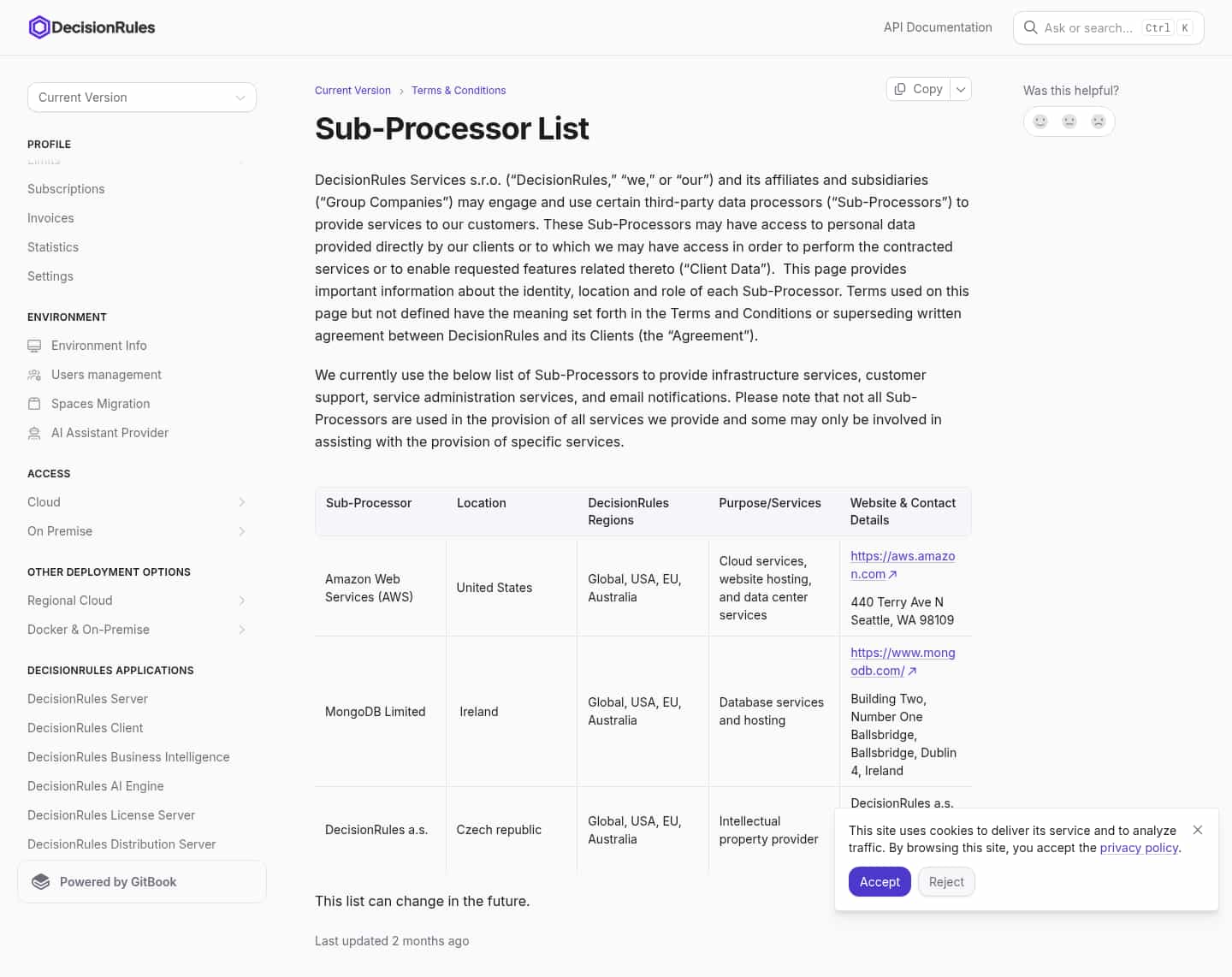Click the Spaces Migration box icon
The image size is (1232, 977).
pos(34,404)
